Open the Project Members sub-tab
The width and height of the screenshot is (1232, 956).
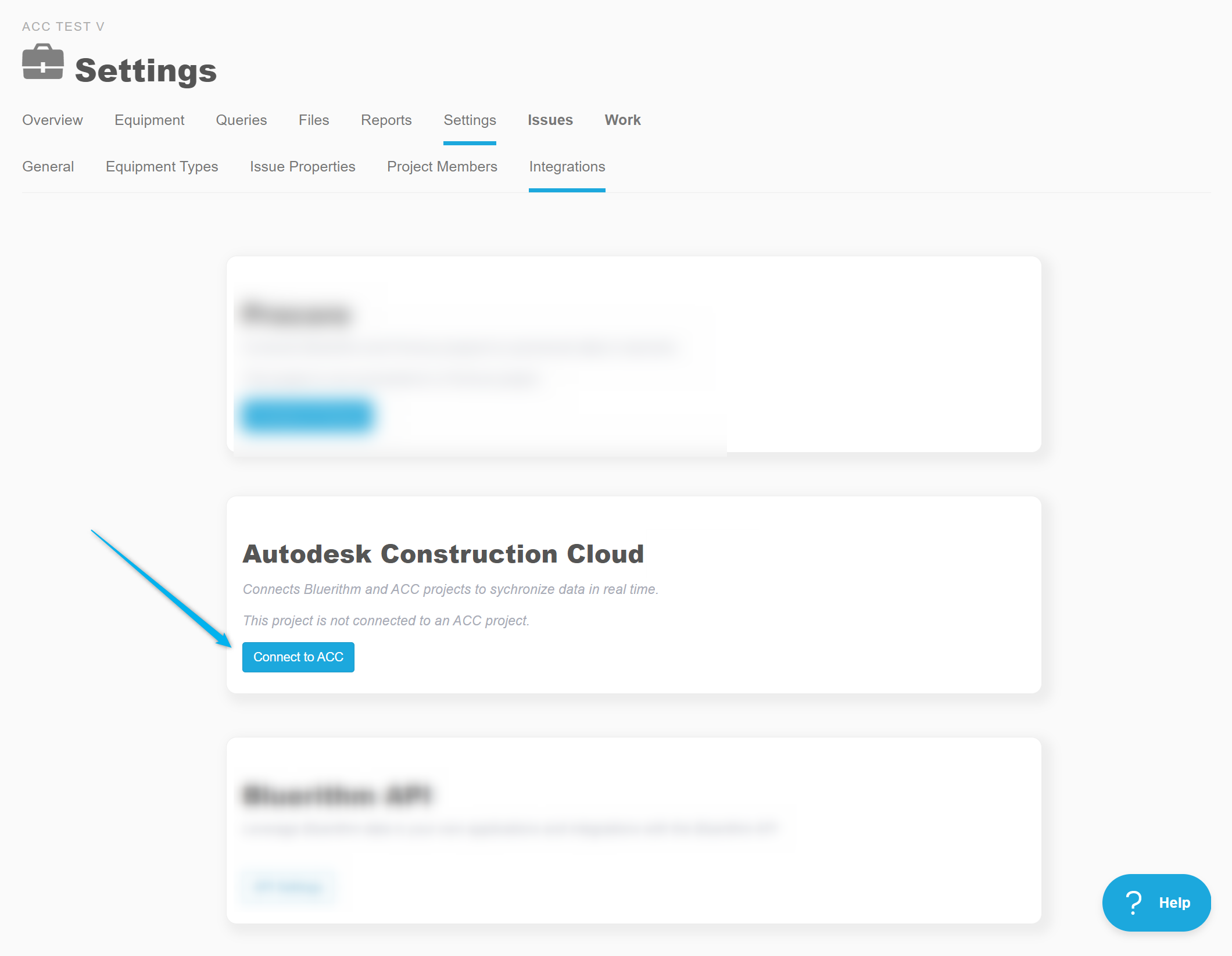click(x=442, y=167)
